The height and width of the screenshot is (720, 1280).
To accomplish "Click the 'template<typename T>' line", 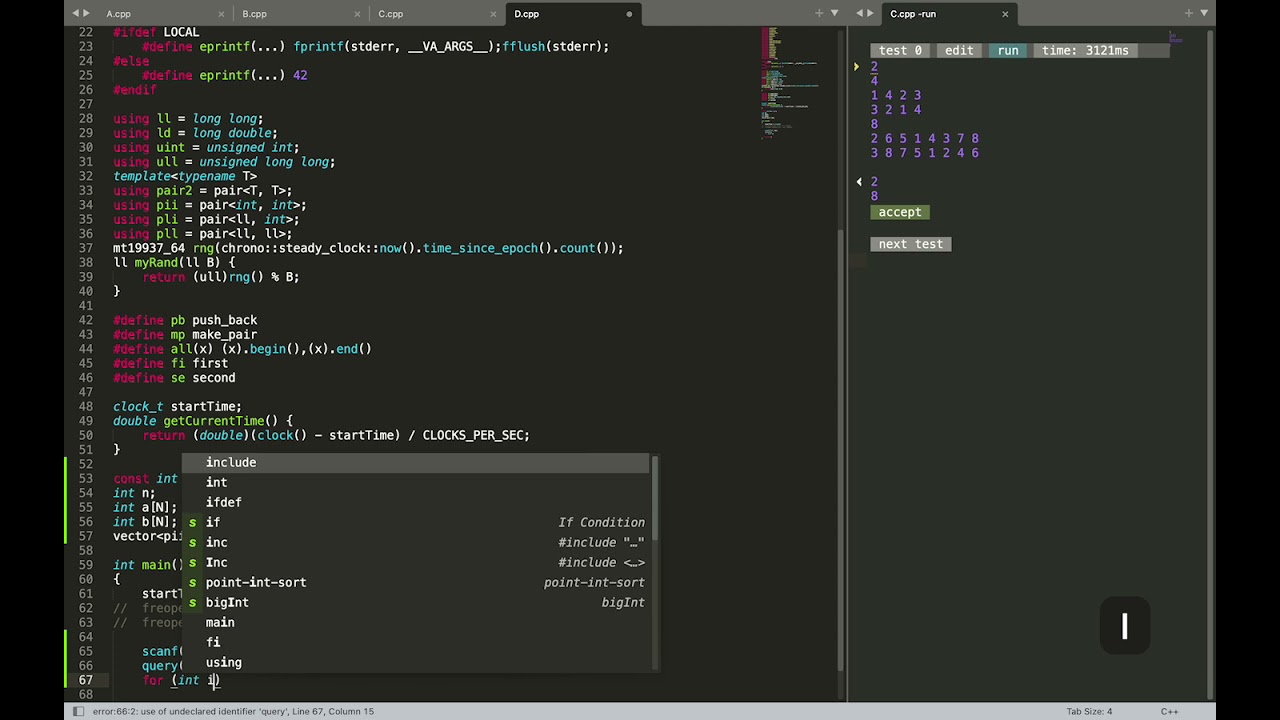I will [185, 176].
